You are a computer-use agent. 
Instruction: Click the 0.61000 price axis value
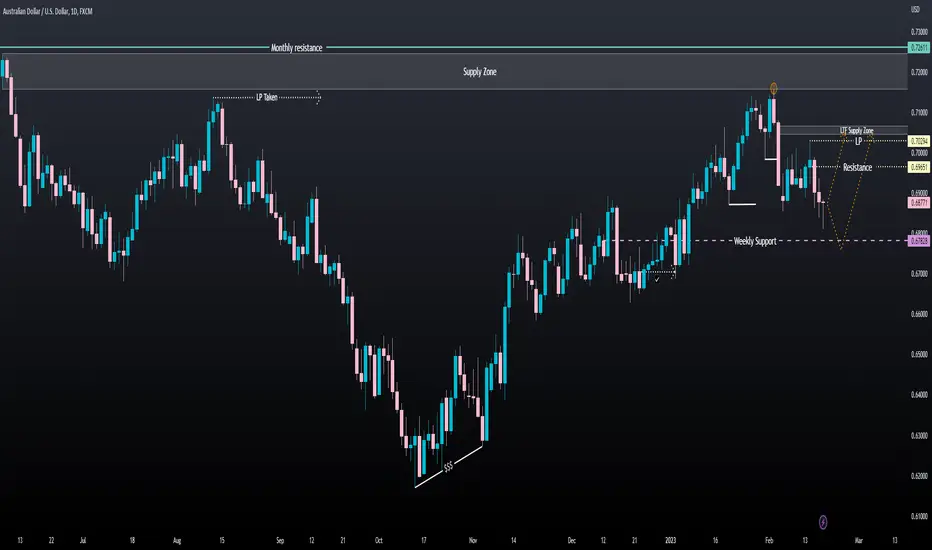click(920, 516)
